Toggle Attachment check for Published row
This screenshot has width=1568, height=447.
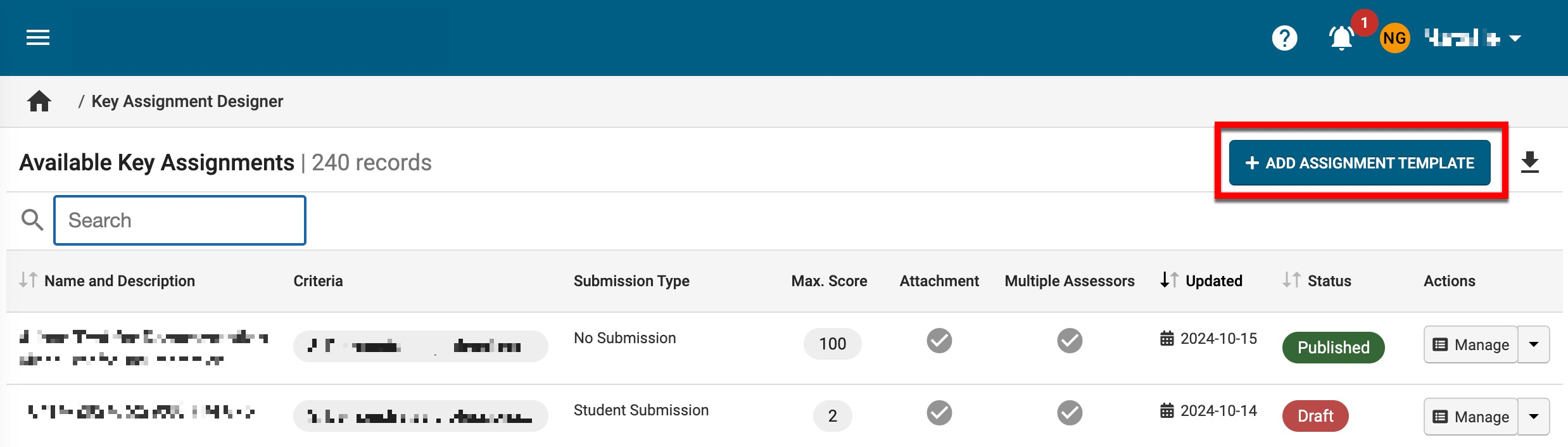(939, 341)
